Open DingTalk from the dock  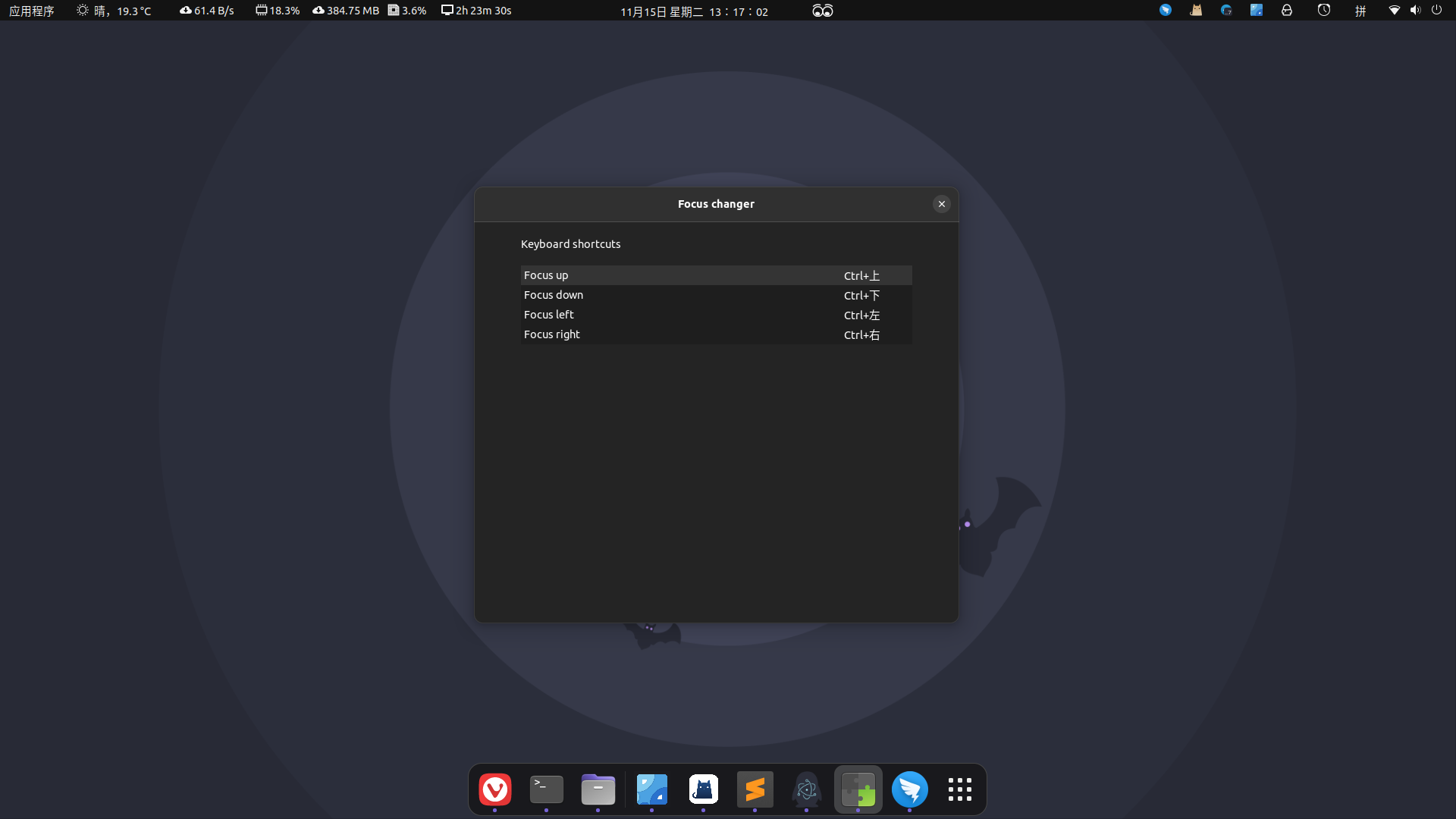coord(909,789)
